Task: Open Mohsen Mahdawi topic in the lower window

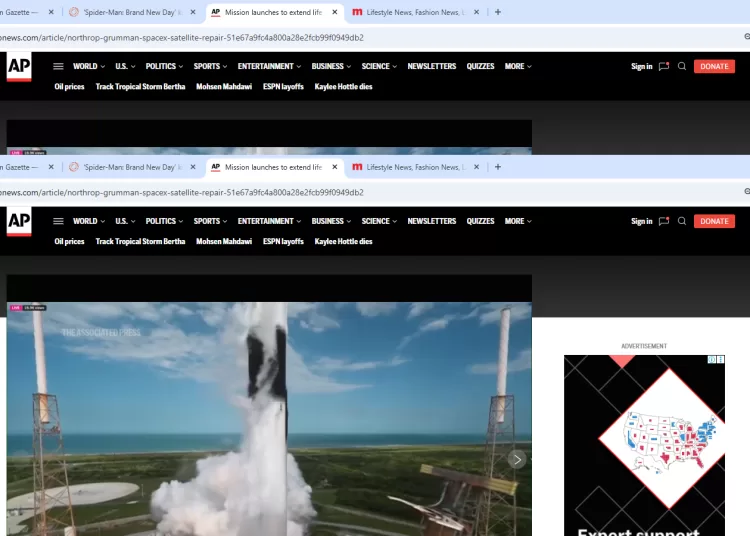Action: 224,241
